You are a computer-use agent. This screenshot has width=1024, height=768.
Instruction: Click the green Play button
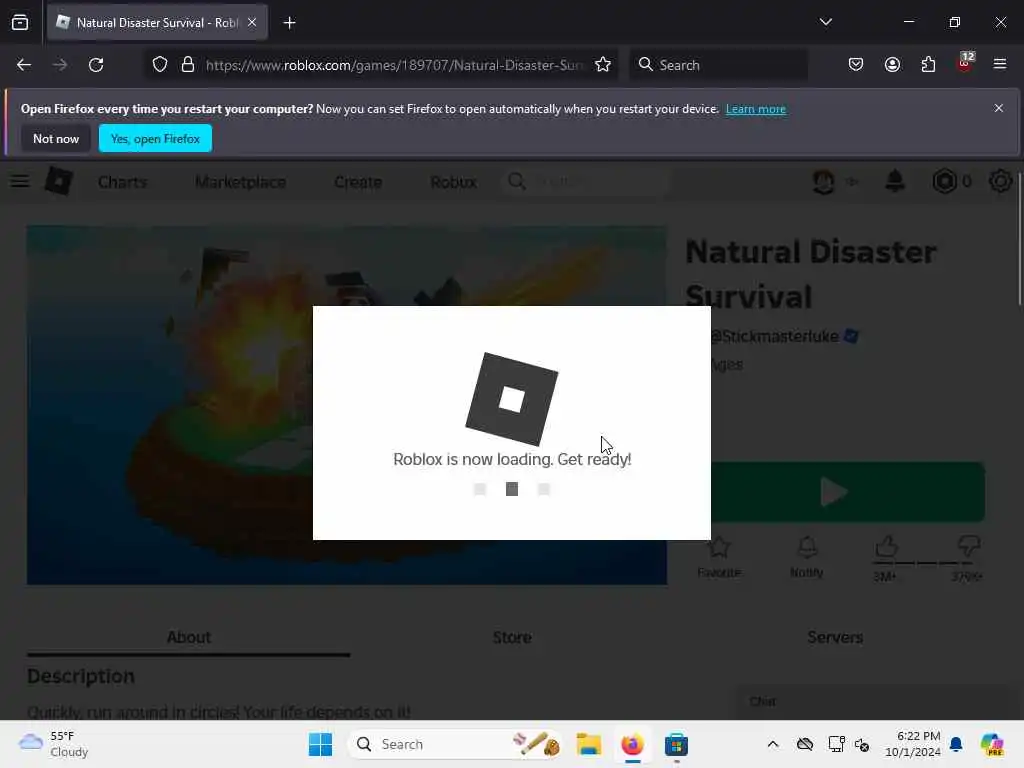coord(848,492)
